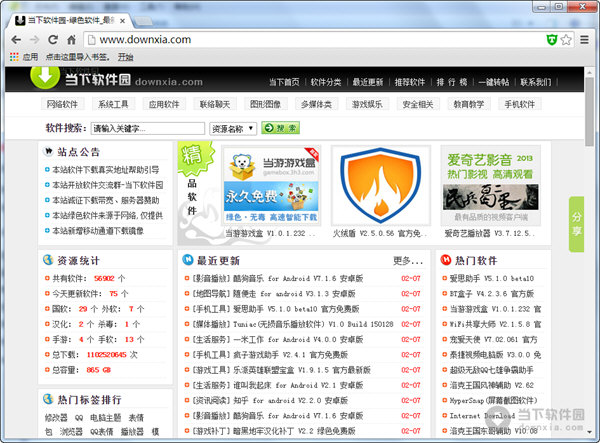The width and height of the screenshot is (600, 443).
Task: Open 排行榜 in top navigation
Action: (x=452, y=82)
